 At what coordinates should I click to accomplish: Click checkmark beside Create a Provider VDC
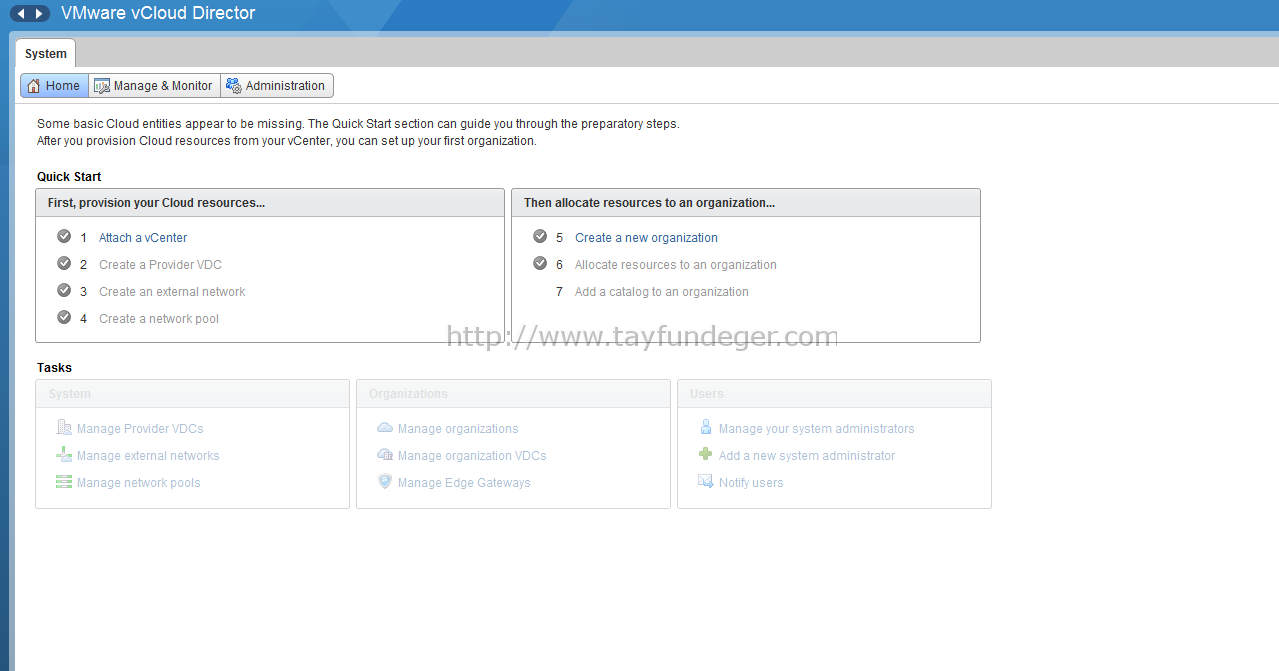click(x=64, y=264)
